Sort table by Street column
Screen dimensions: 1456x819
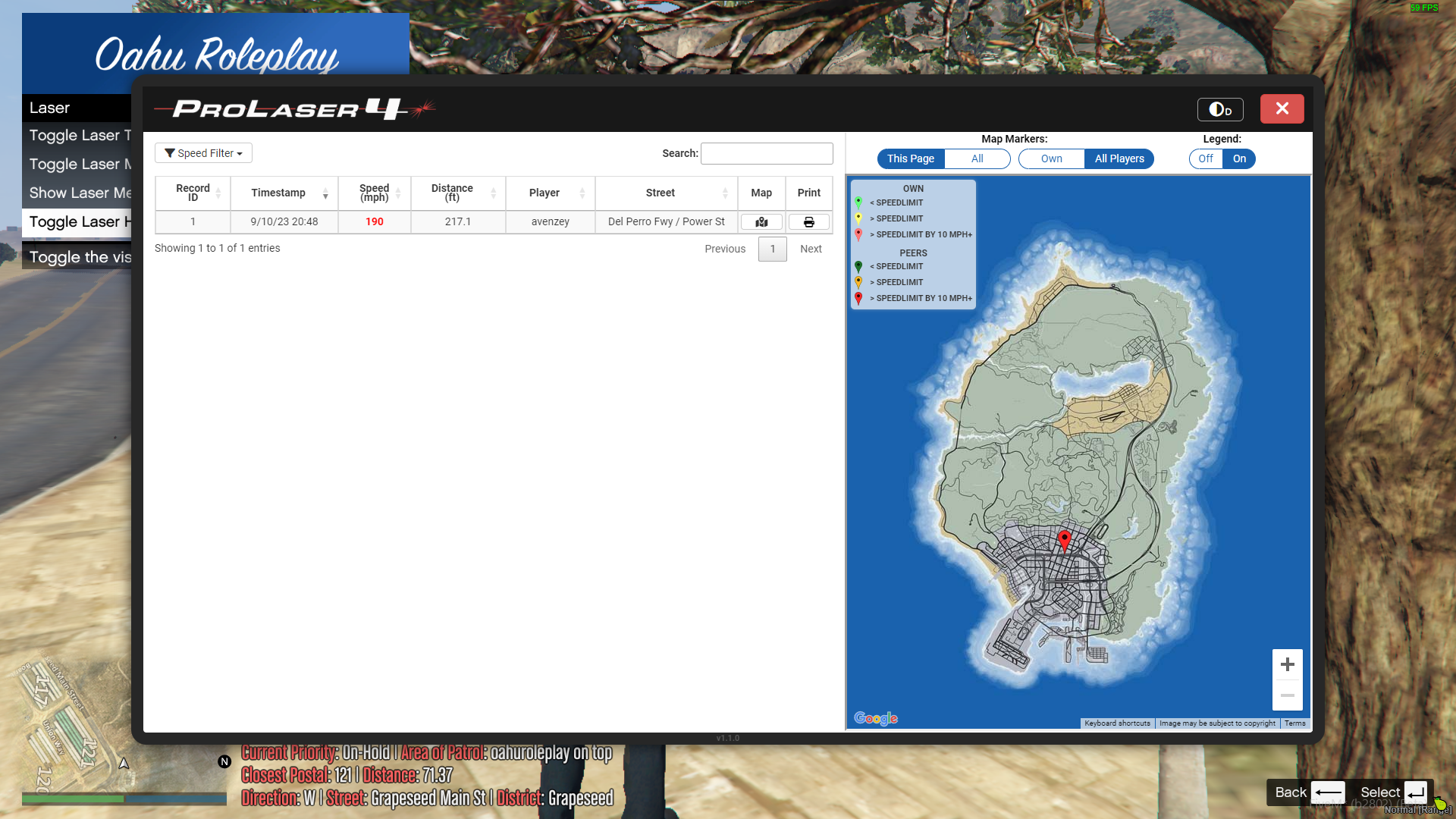pyautogui.click(x=667, y=193)
